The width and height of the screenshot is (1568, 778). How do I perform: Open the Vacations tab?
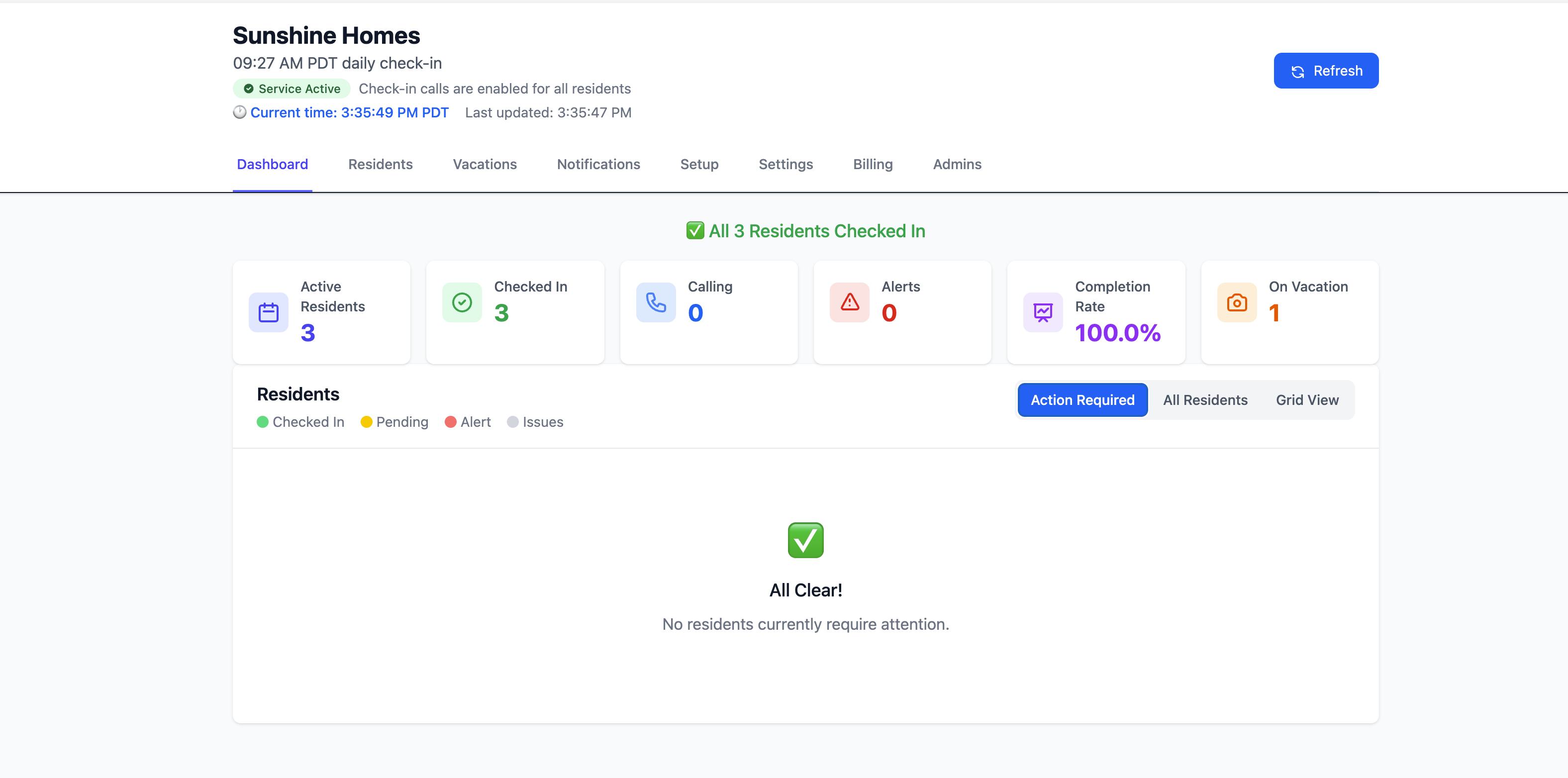[485, 164]
